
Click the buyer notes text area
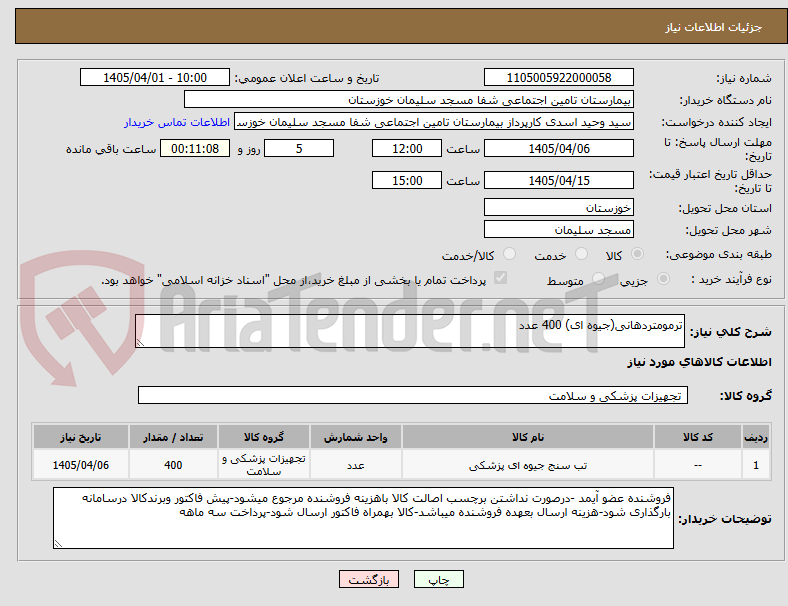pyautogui.click(x=363, y=518)
